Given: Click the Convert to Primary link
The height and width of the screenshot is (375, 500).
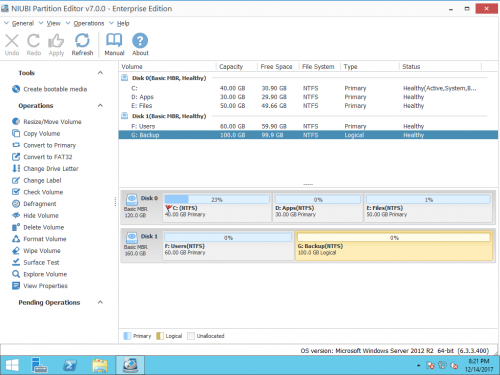Looking at the screenshot, I should (x=50, y=145).
